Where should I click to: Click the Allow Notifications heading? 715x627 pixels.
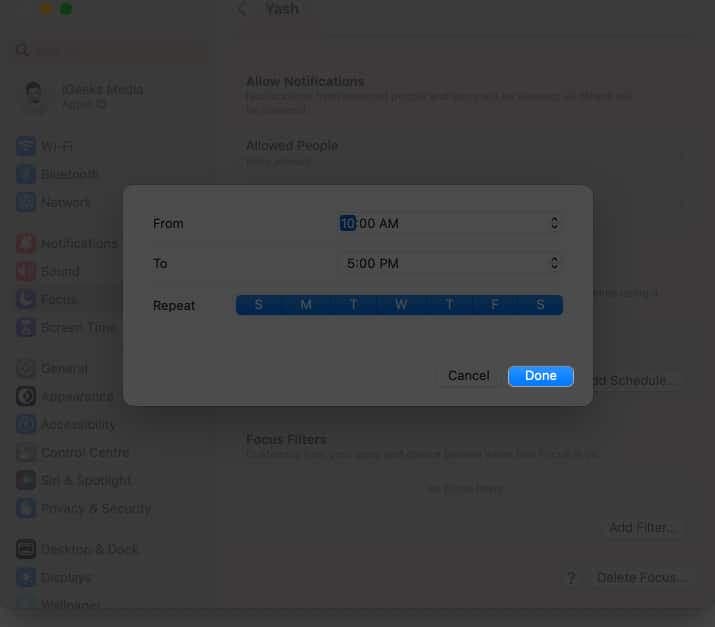305,82
